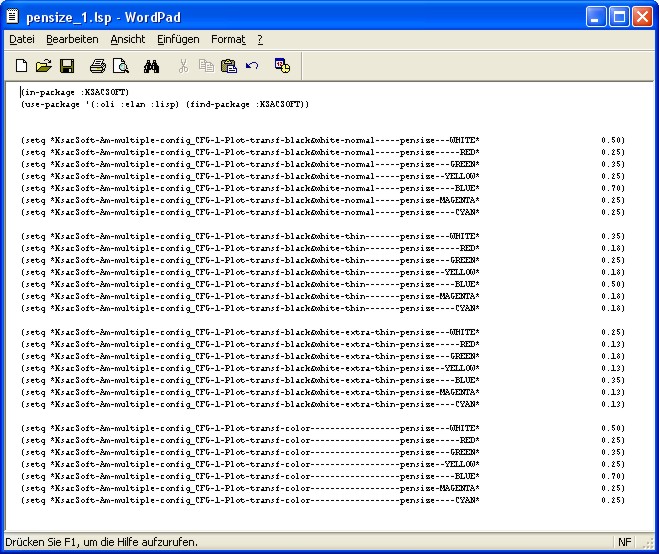The height and width of the screenshot is (554, 659).
Task: Print the document via printer icon
Action: coord(98,67)
